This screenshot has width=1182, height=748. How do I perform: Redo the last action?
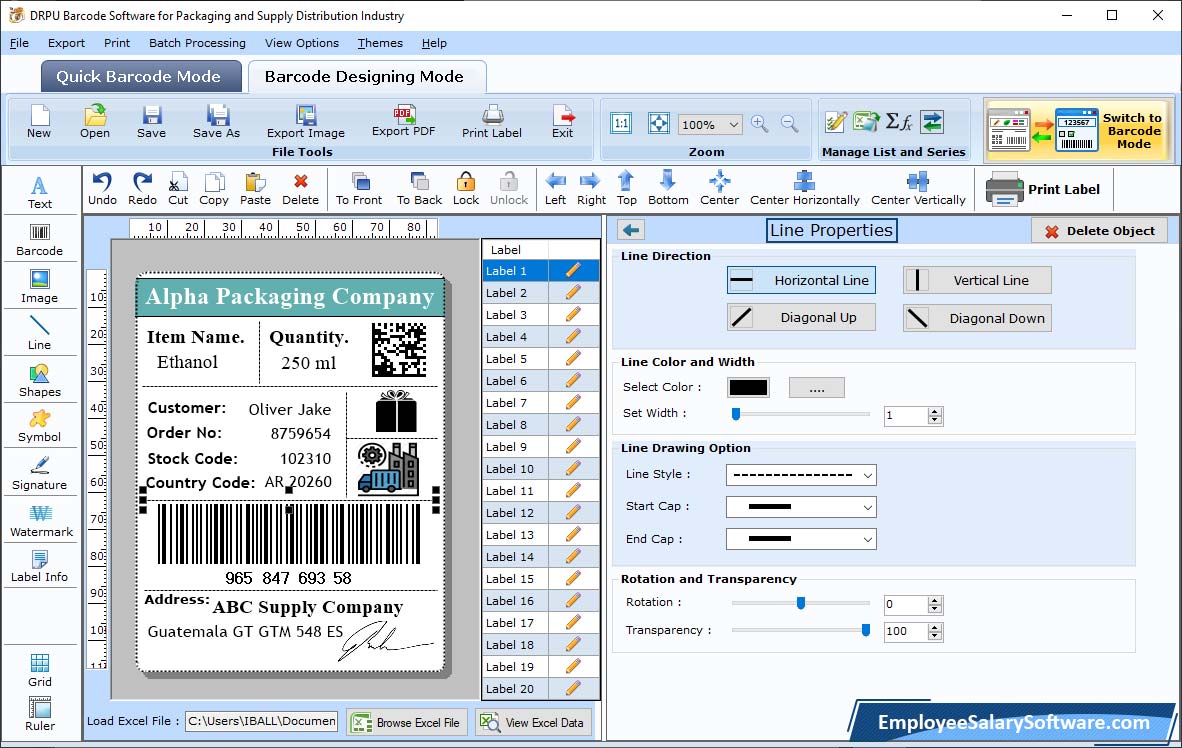142,189
